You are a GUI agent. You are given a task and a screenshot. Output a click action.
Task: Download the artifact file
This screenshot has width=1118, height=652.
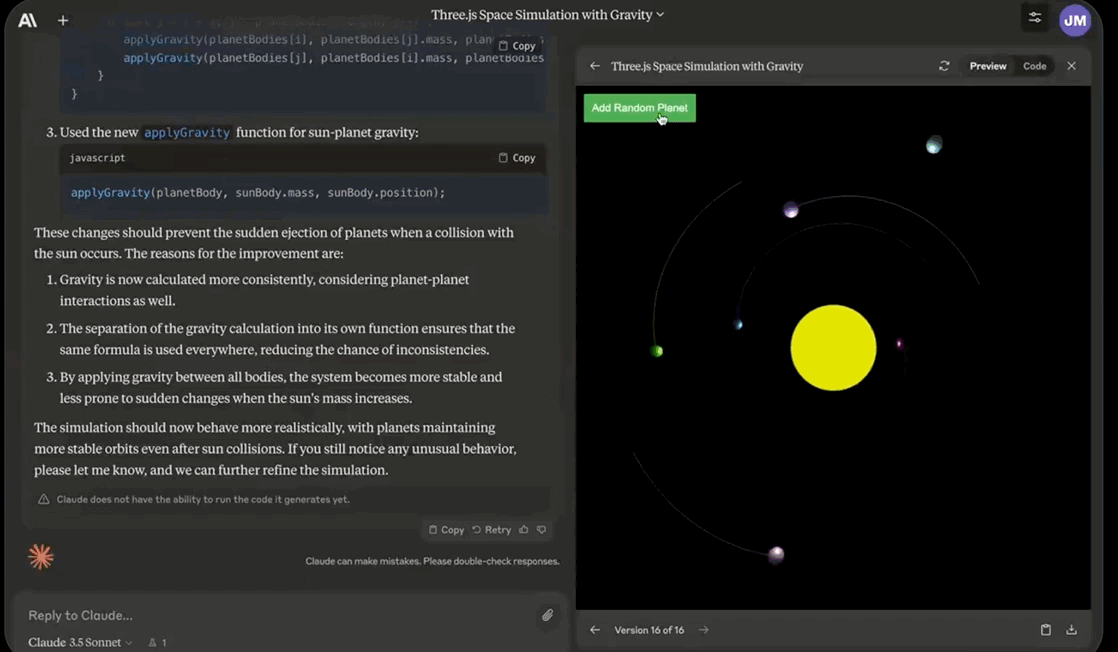coord(1071,630)
